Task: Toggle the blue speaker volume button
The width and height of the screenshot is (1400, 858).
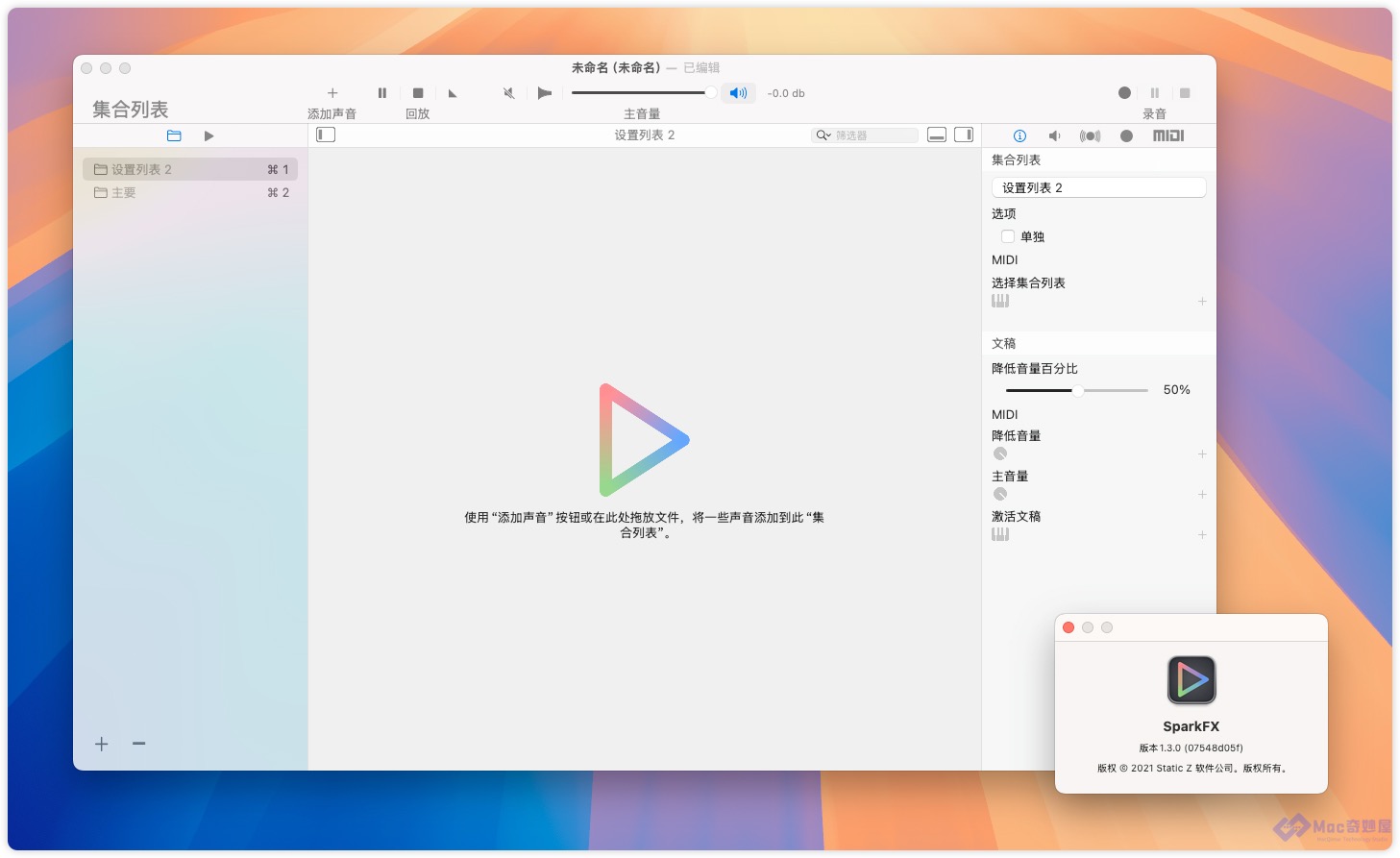Action: pyautogui.click(x=738, y=93)
